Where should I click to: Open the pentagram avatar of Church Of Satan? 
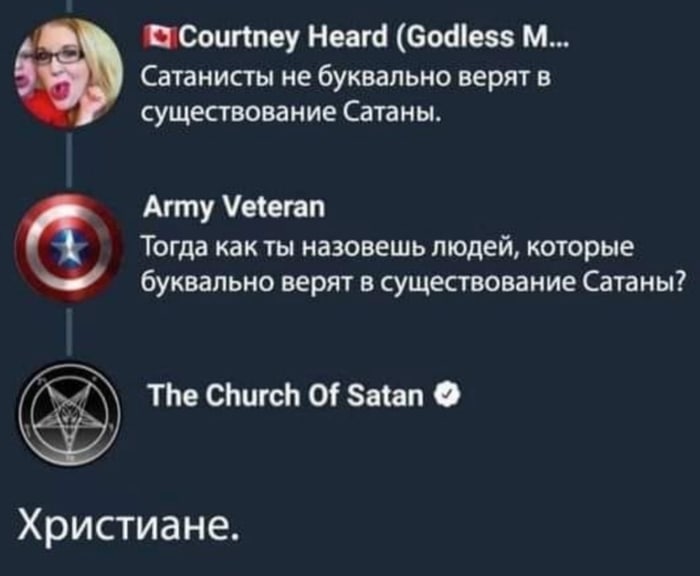[x=69, y=414]
